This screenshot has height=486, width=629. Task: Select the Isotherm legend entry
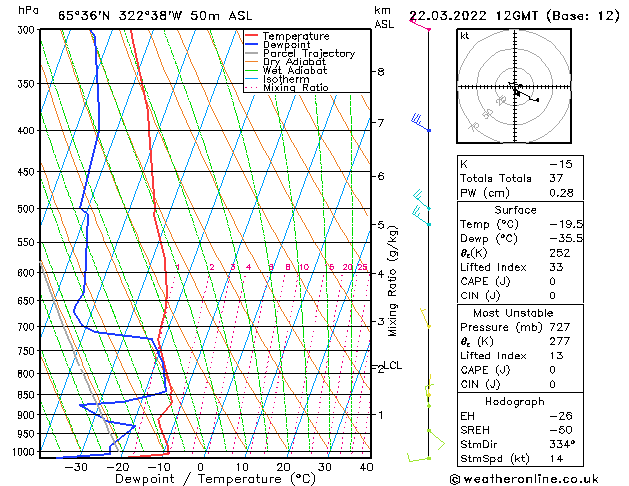coord(286,79)
